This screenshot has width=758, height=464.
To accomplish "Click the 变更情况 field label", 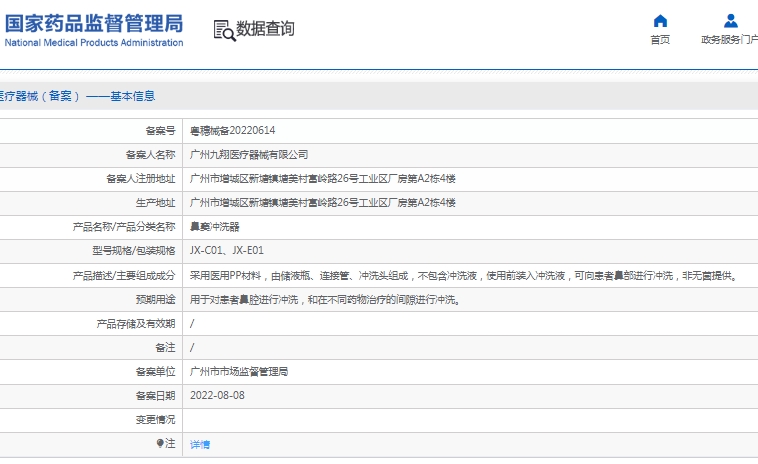I will pos(155,420).
